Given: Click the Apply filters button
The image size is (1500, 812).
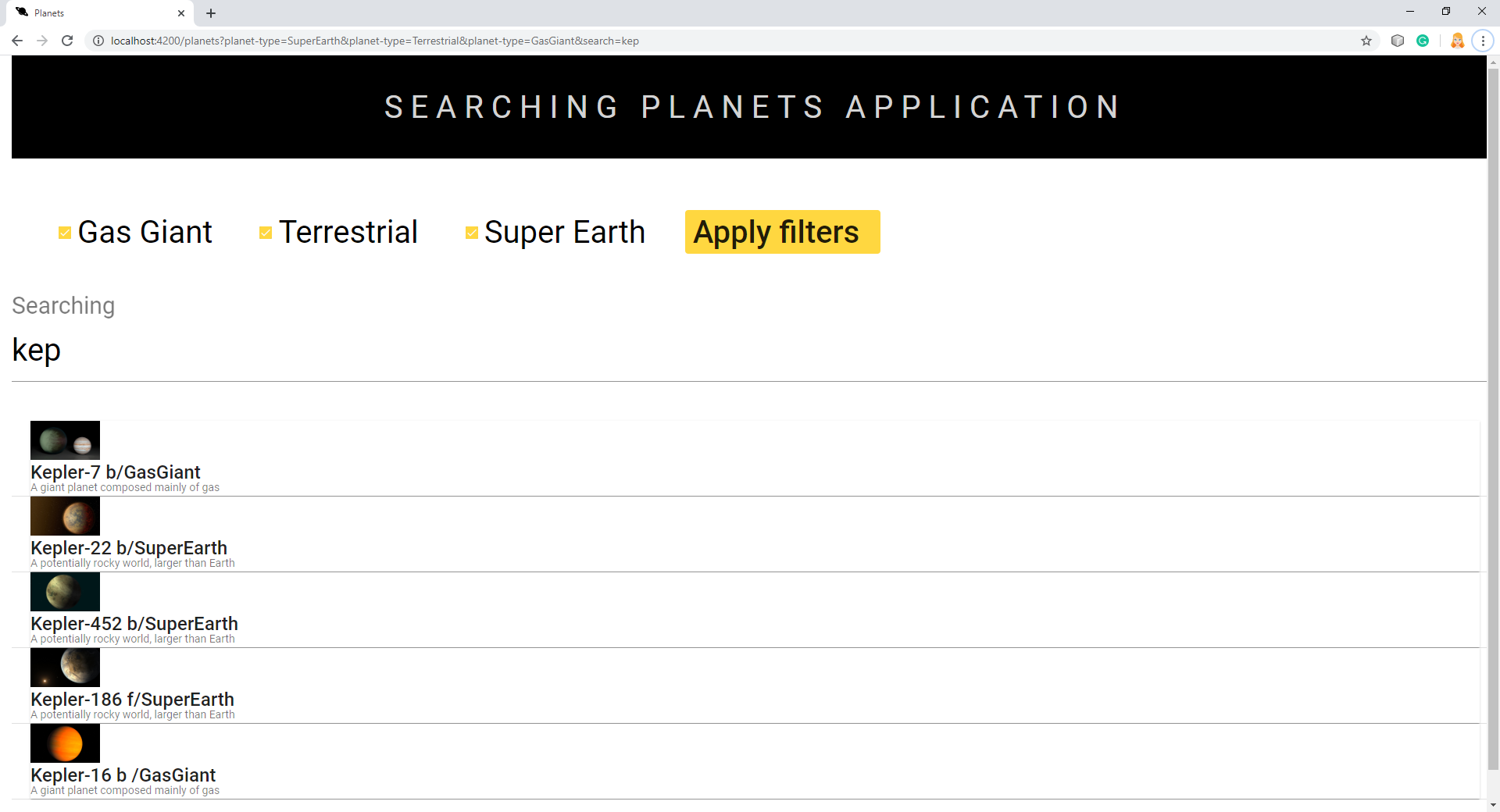Looking at the screenshot, I should tap(781, 232).
